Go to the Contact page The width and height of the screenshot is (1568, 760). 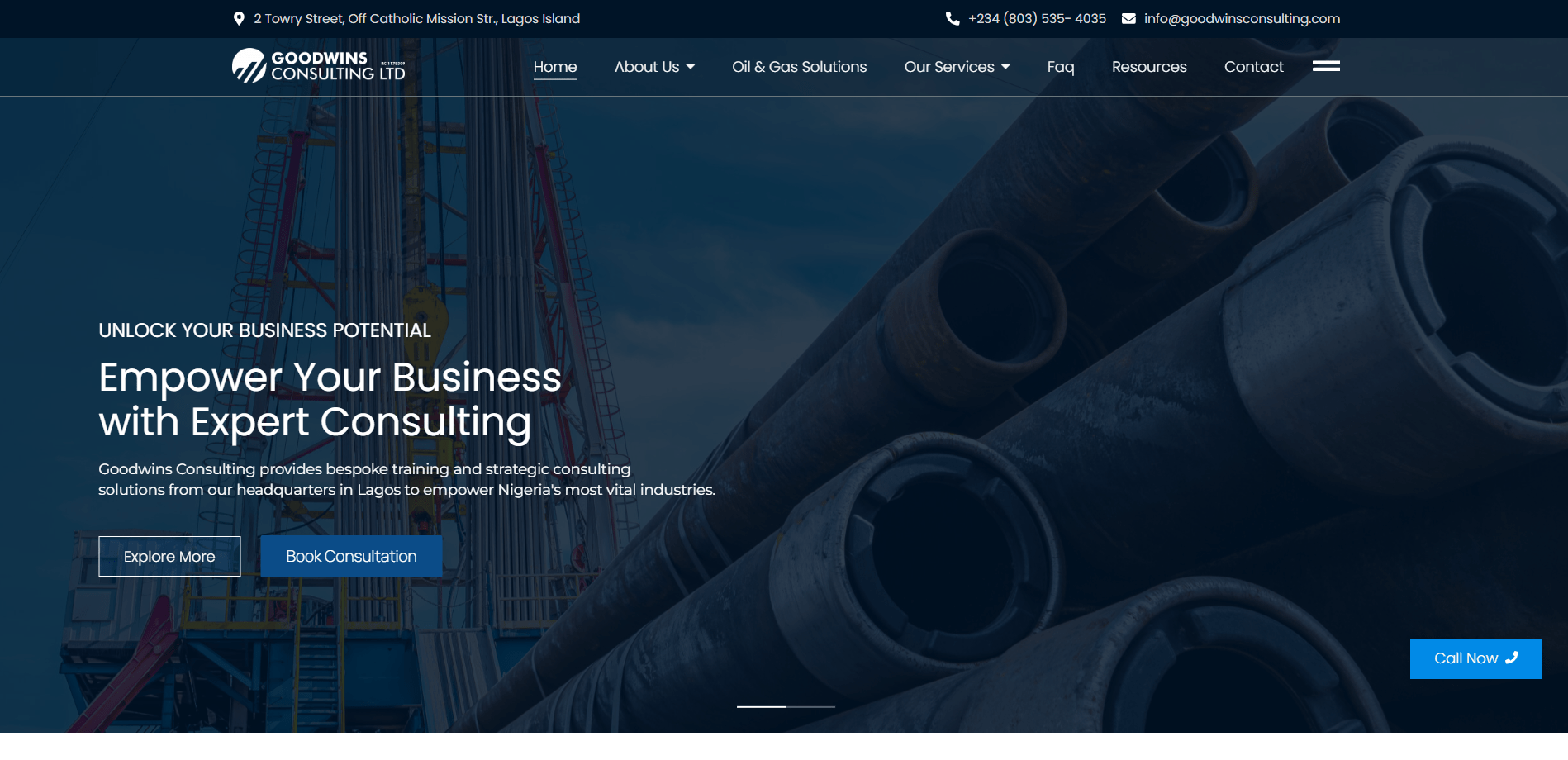(1253, 67)
